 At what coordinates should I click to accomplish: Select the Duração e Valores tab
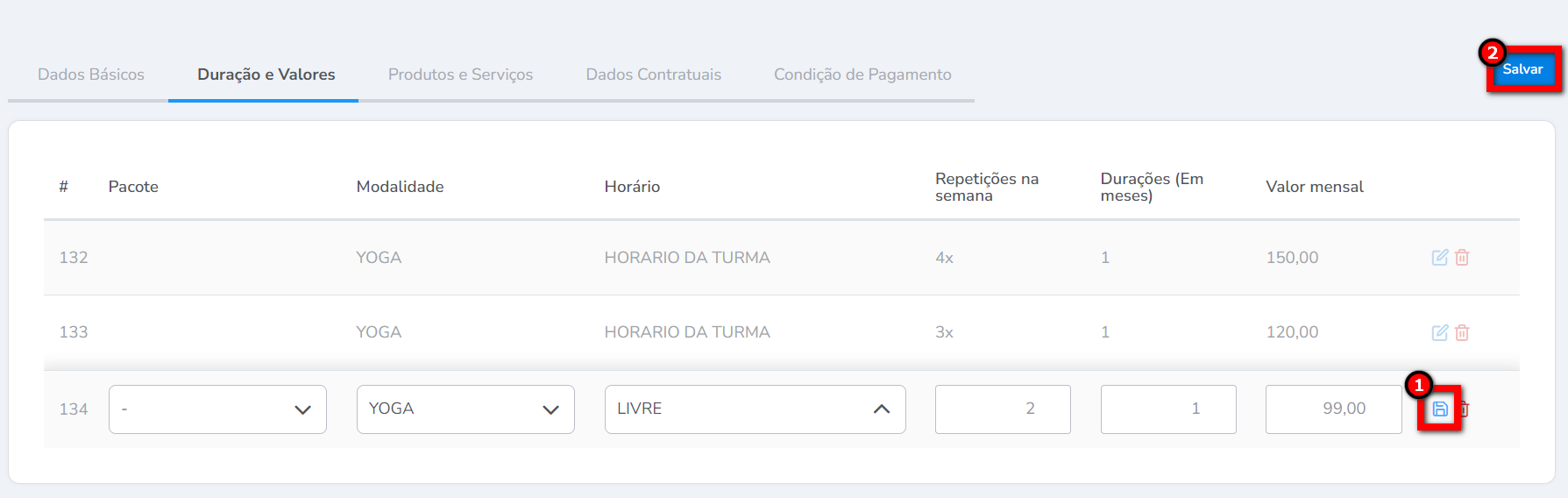266,75
